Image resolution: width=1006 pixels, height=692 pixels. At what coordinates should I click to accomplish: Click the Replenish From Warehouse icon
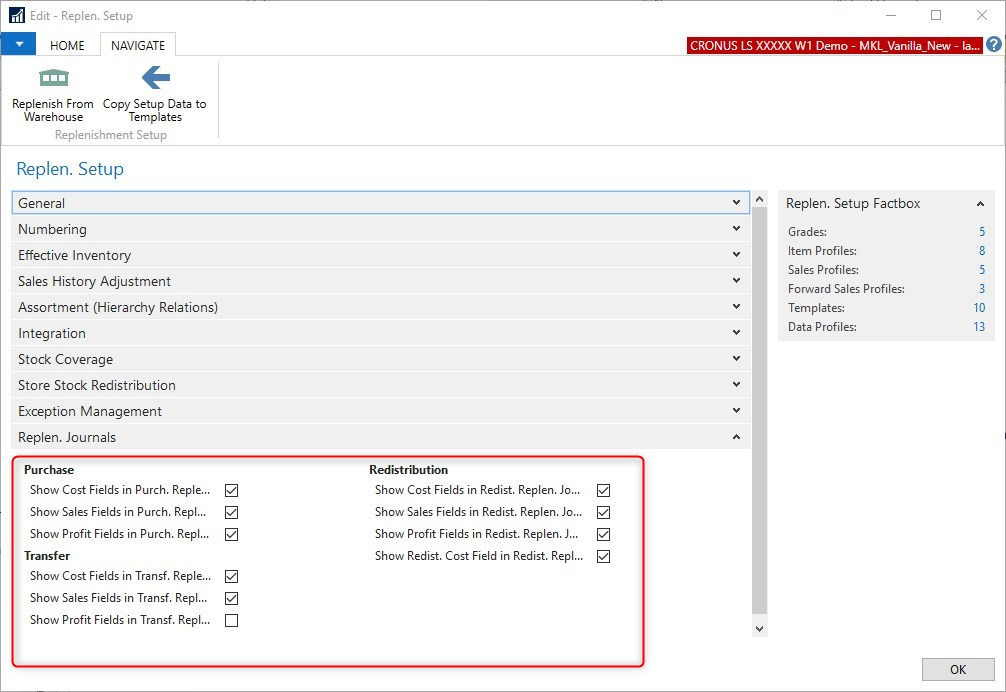click(x=53, y=79)
